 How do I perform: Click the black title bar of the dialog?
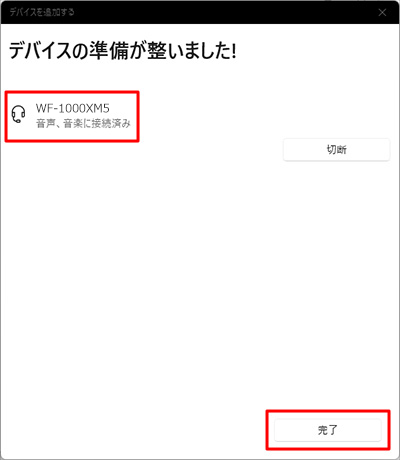click(x=200, y=12)
